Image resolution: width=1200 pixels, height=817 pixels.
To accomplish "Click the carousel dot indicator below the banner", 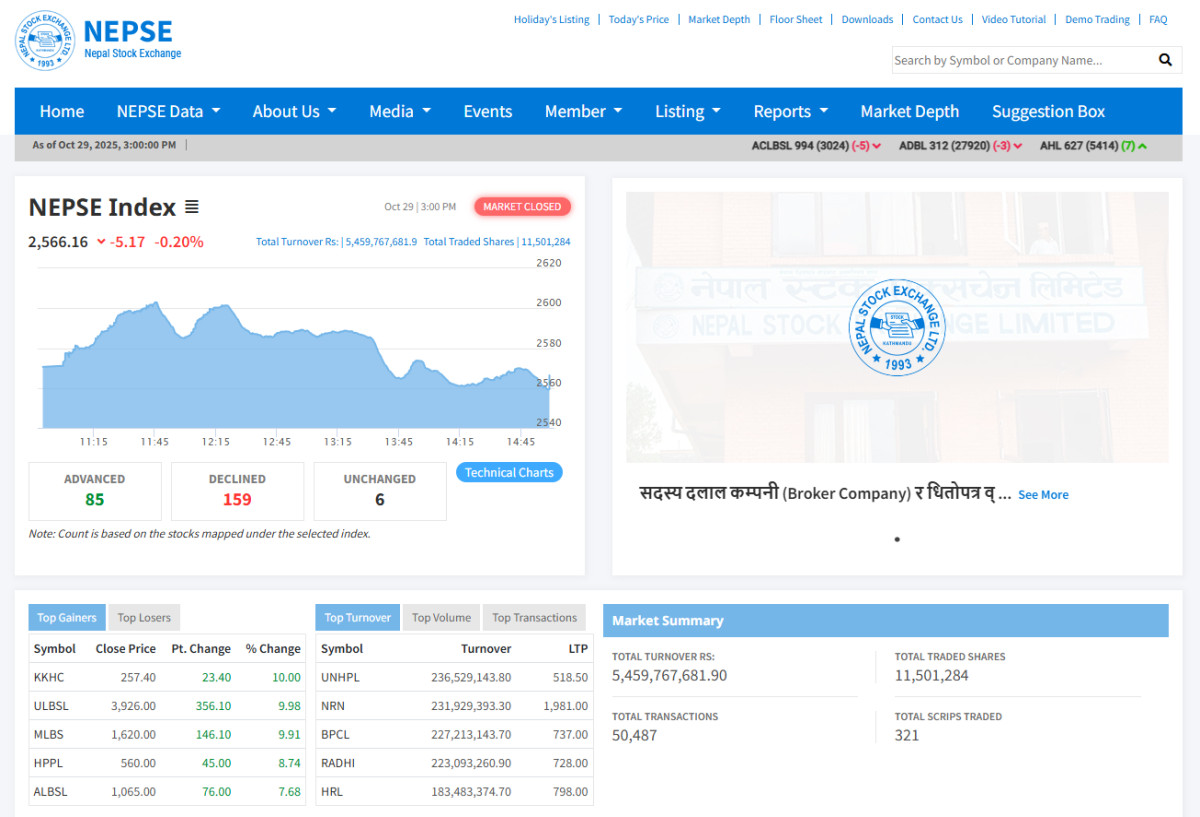I will (897, 539).
